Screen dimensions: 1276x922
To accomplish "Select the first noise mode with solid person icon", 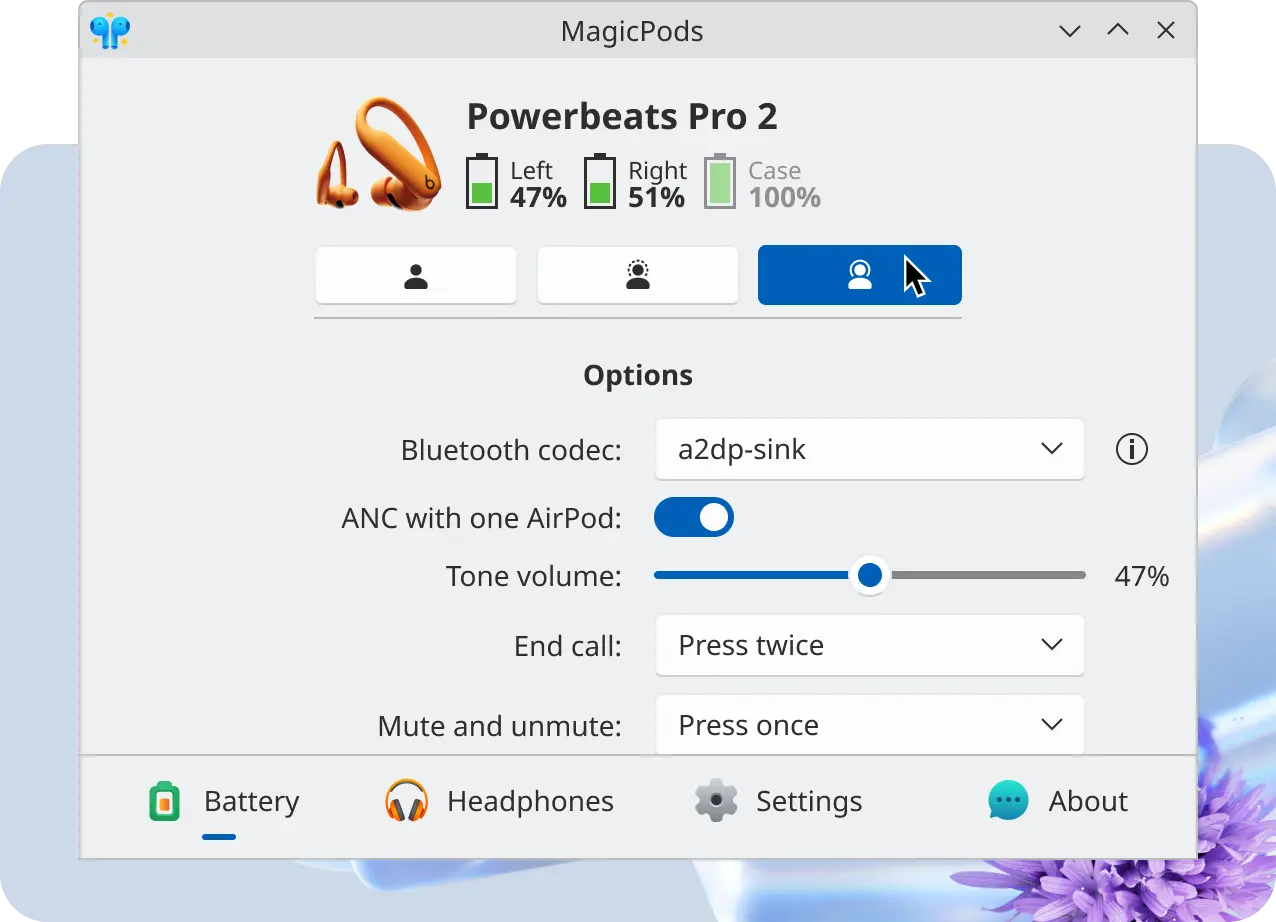I will [x=416, y=275].
